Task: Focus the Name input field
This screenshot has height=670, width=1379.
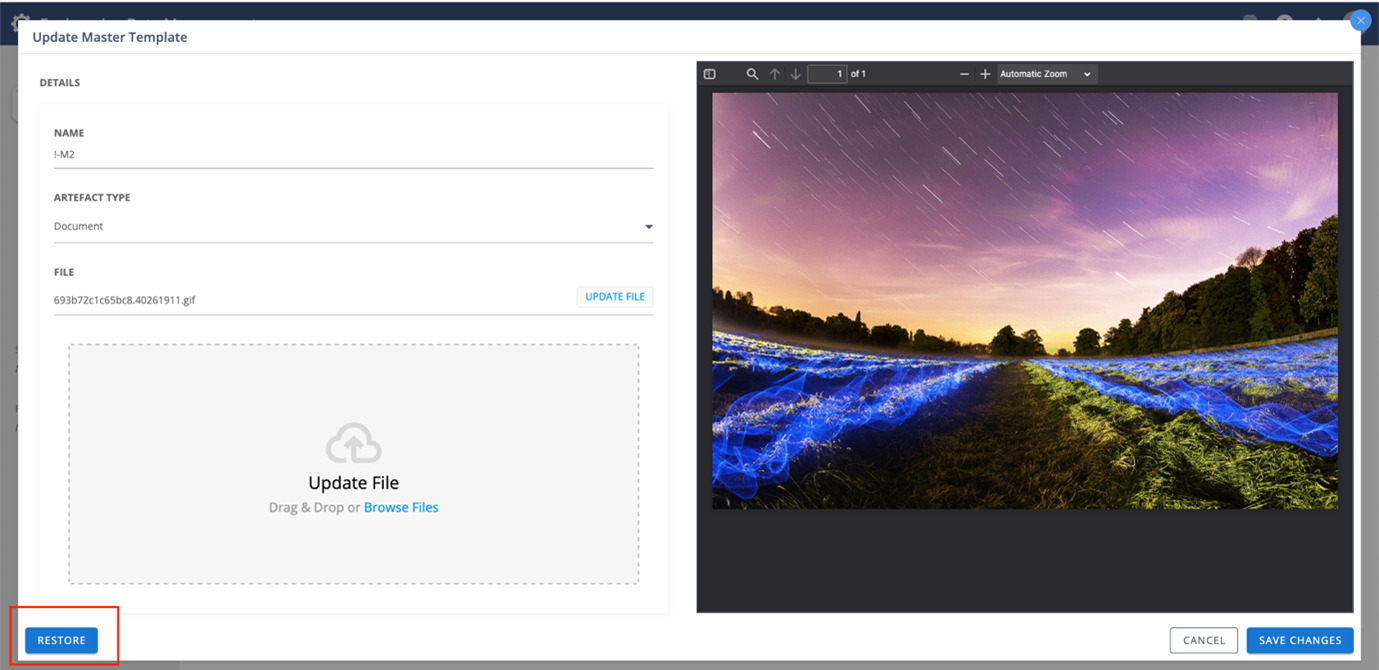Action: click(x=353, y=155)
